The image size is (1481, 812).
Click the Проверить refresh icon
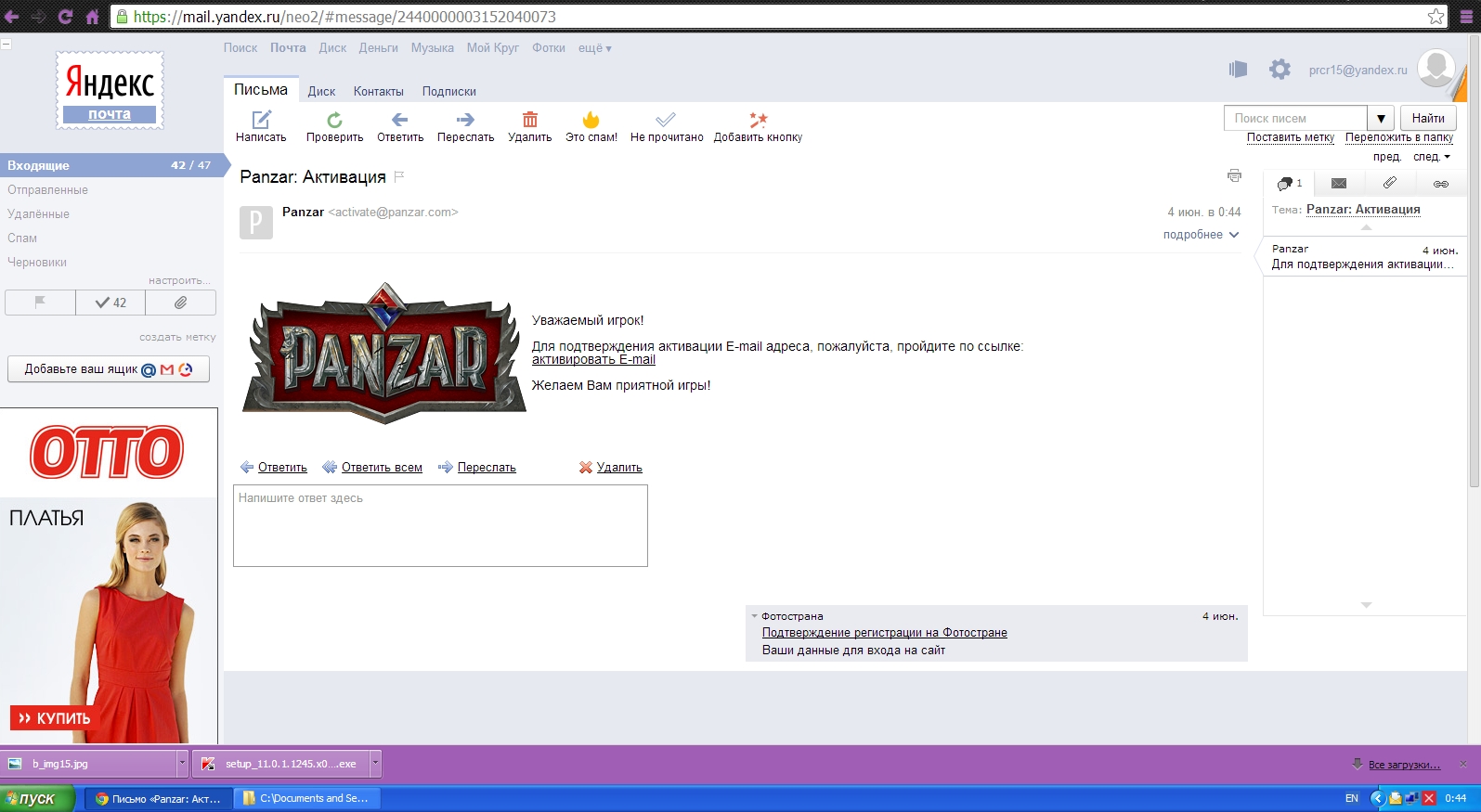tap(334, 120)
